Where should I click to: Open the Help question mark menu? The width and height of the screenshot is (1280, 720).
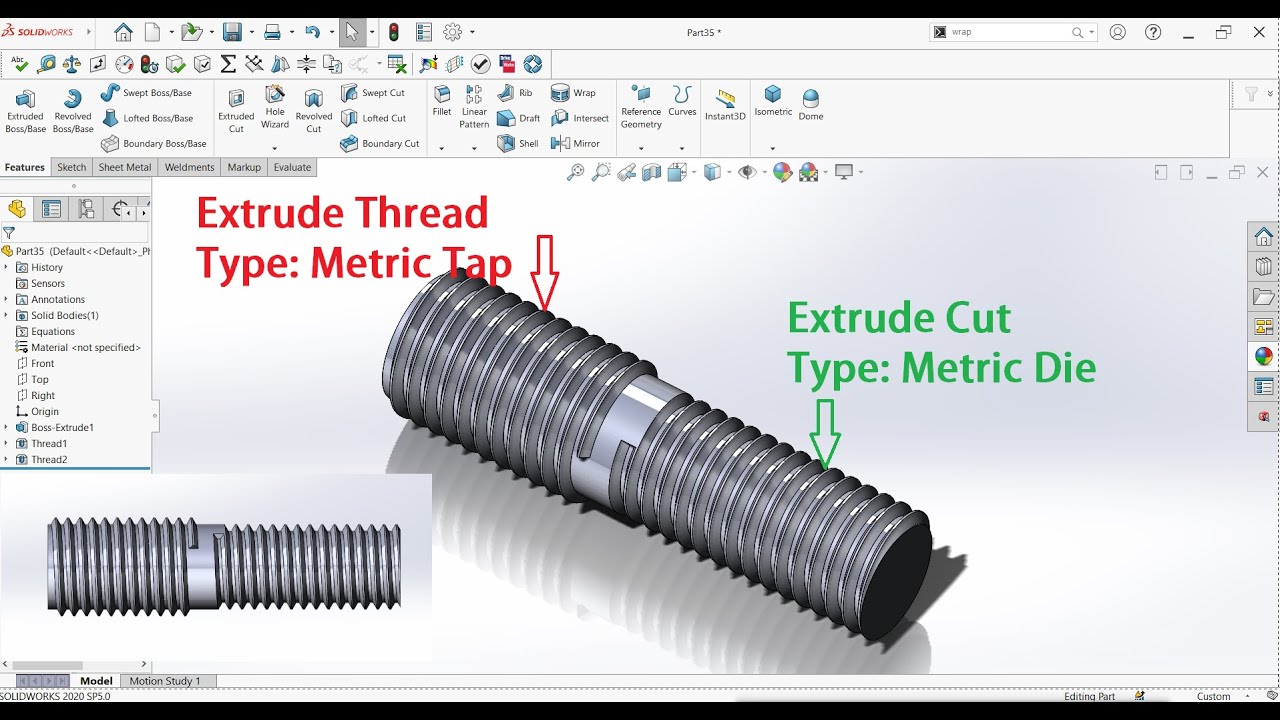[1153, 32]
